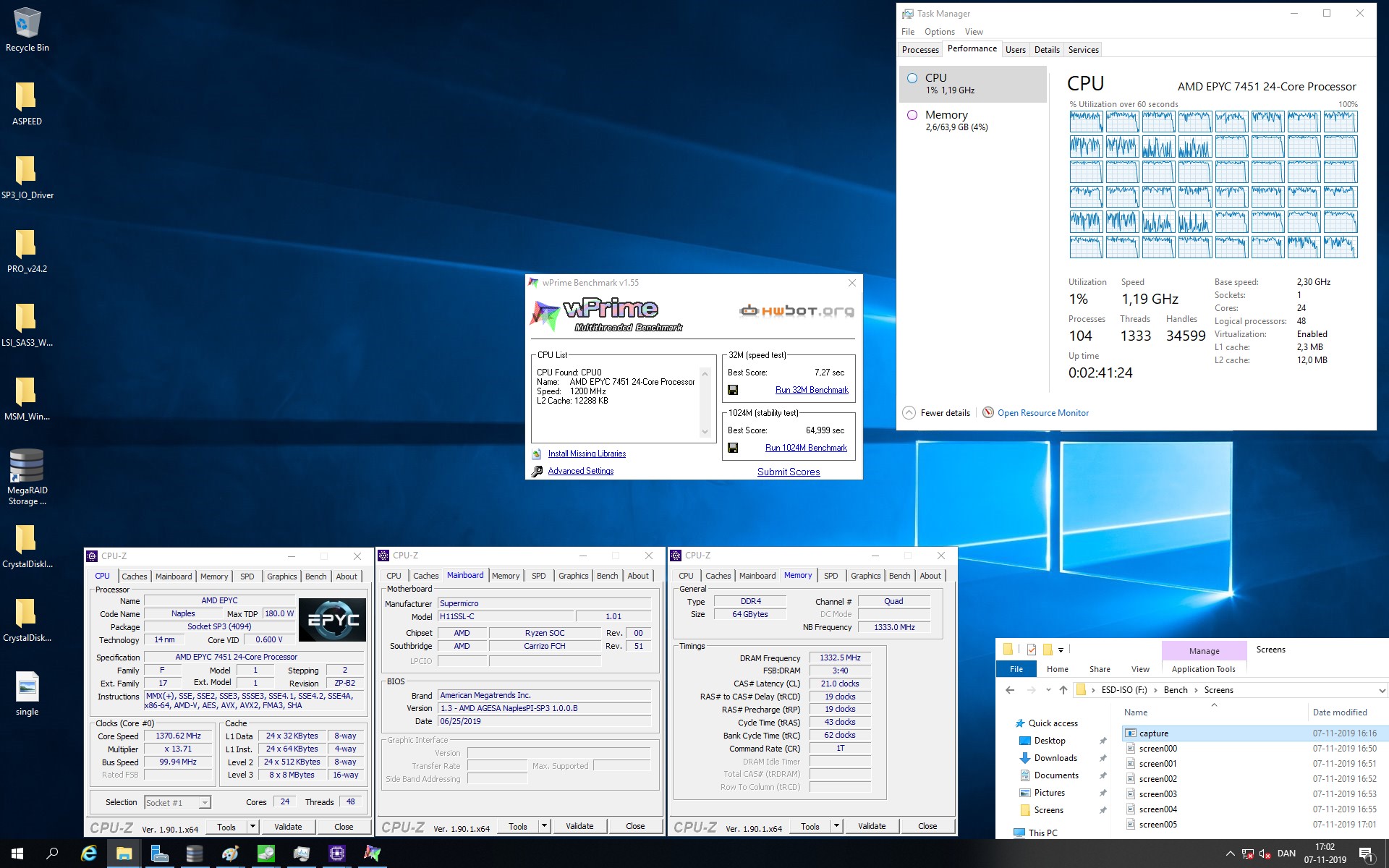Open Advanced Settings in wPrime

(580, 471)
